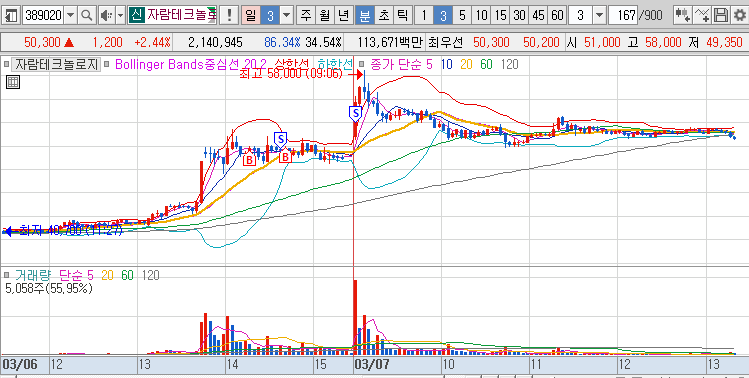Click the first B buy marker after 14:00
This screenshot has width=749, height=378.
(x=249, y=160)
